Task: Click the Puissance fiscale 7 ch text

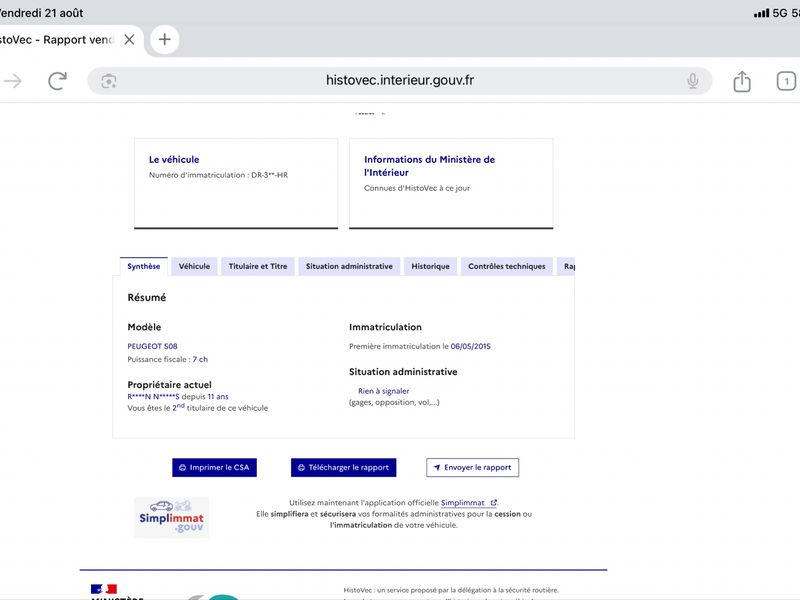Action: point(167,359)
